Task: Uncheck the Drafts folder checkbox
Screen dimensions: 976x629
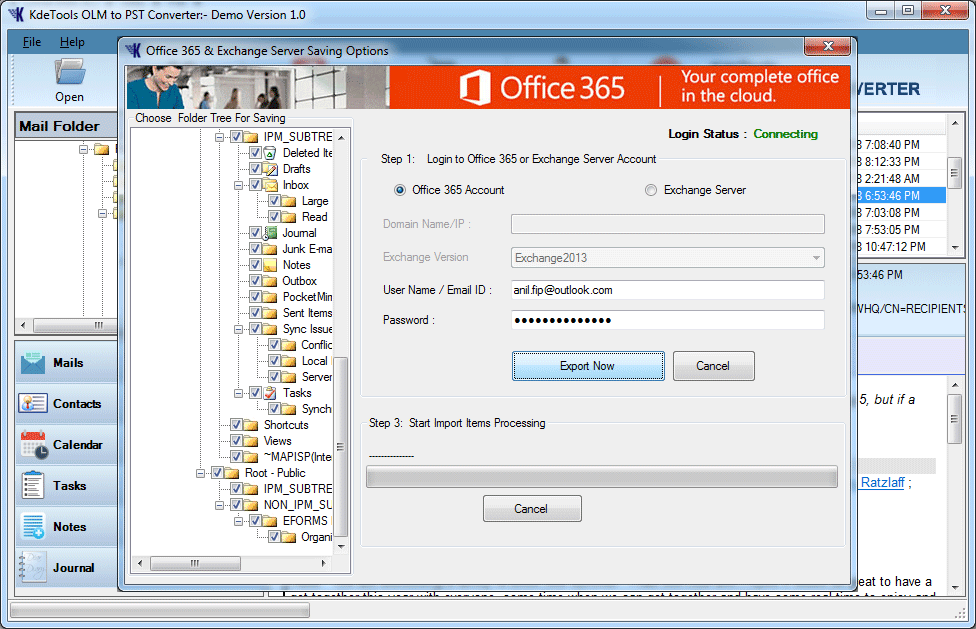Action: click(x=255, y=169)
